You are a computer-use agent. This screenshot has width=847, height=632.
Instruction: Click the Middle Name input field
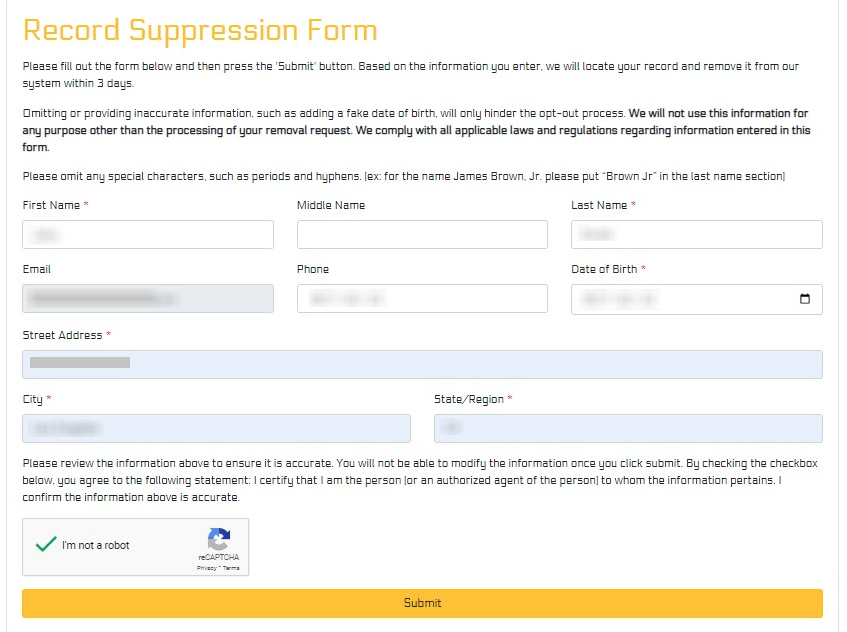pos(421,234)
